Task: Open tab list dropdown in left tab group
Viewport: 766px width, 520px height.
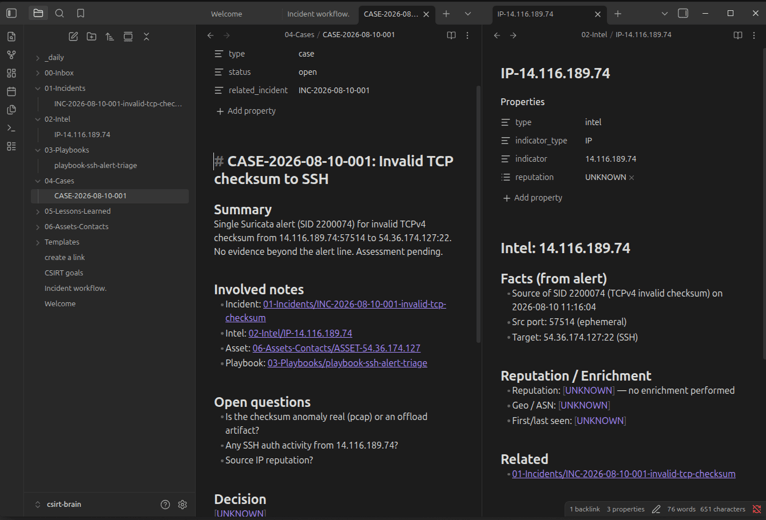Action: click(x=468, y=14)
